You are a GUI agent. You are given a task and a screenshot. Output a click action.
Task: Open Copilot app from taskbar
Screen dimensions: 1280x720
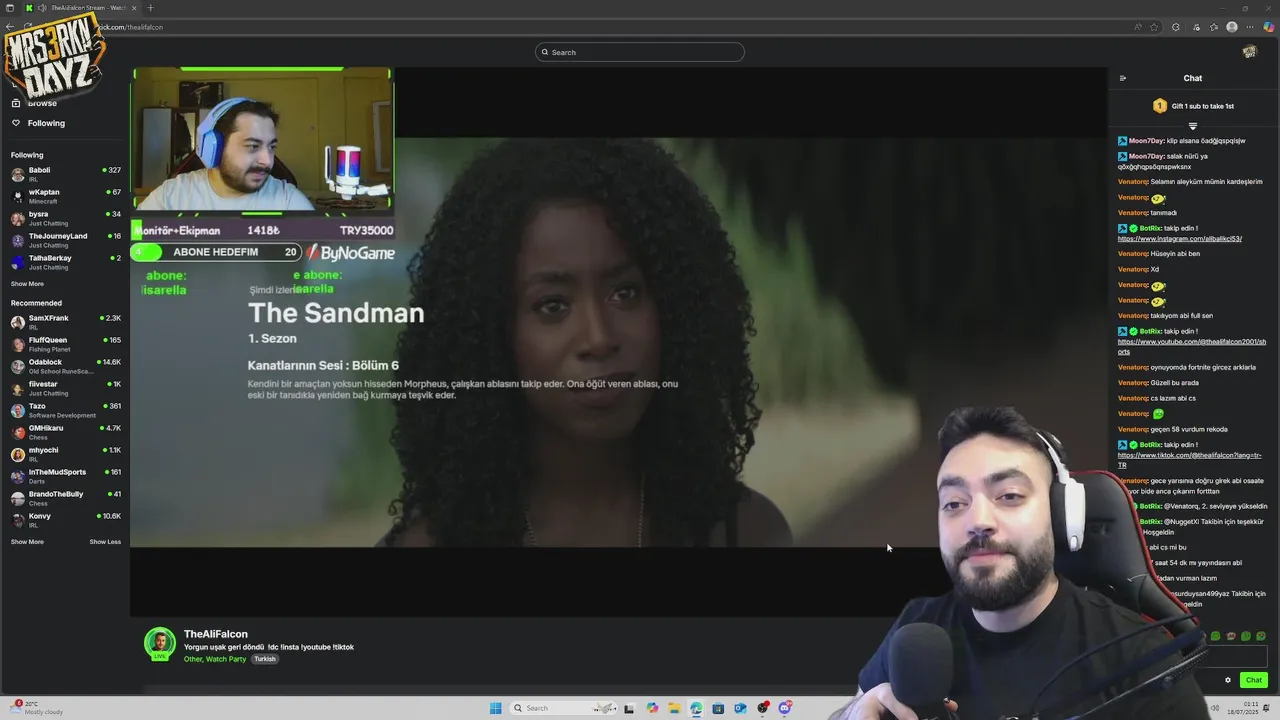click(652, 708)
